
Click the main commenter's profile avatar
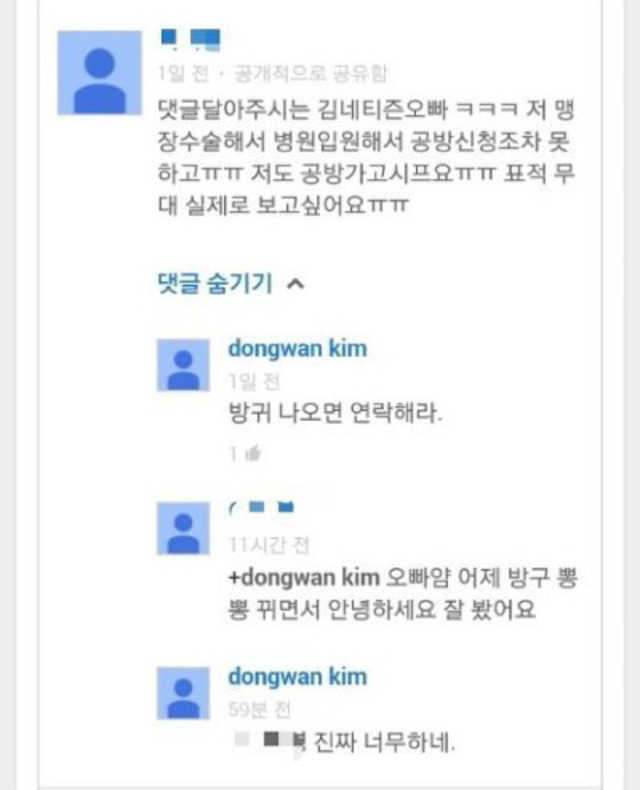(99, 73)
